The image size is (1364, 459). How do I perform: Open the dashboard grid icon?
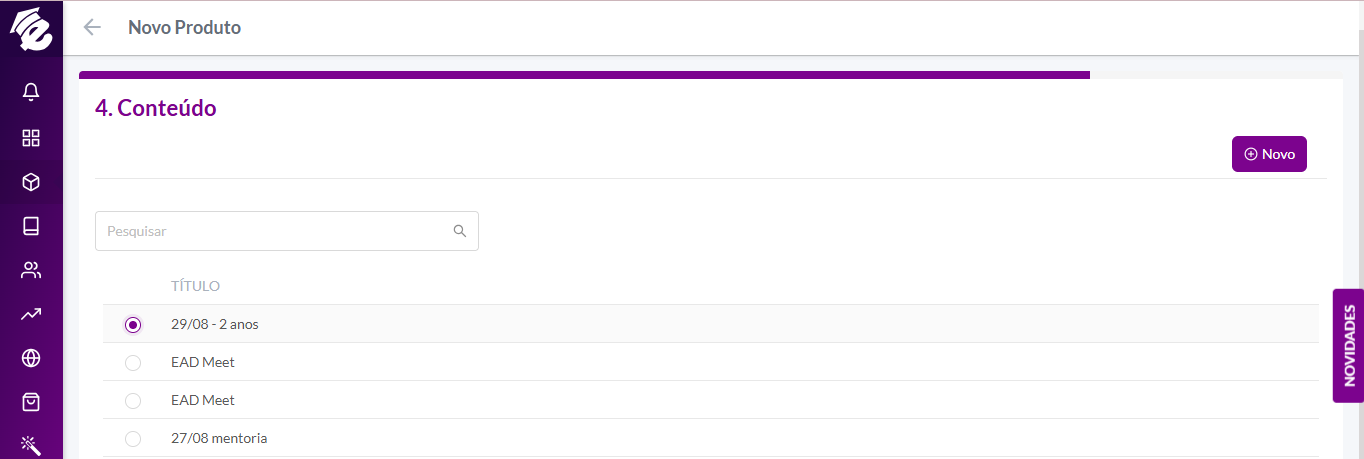coord(31,138)
